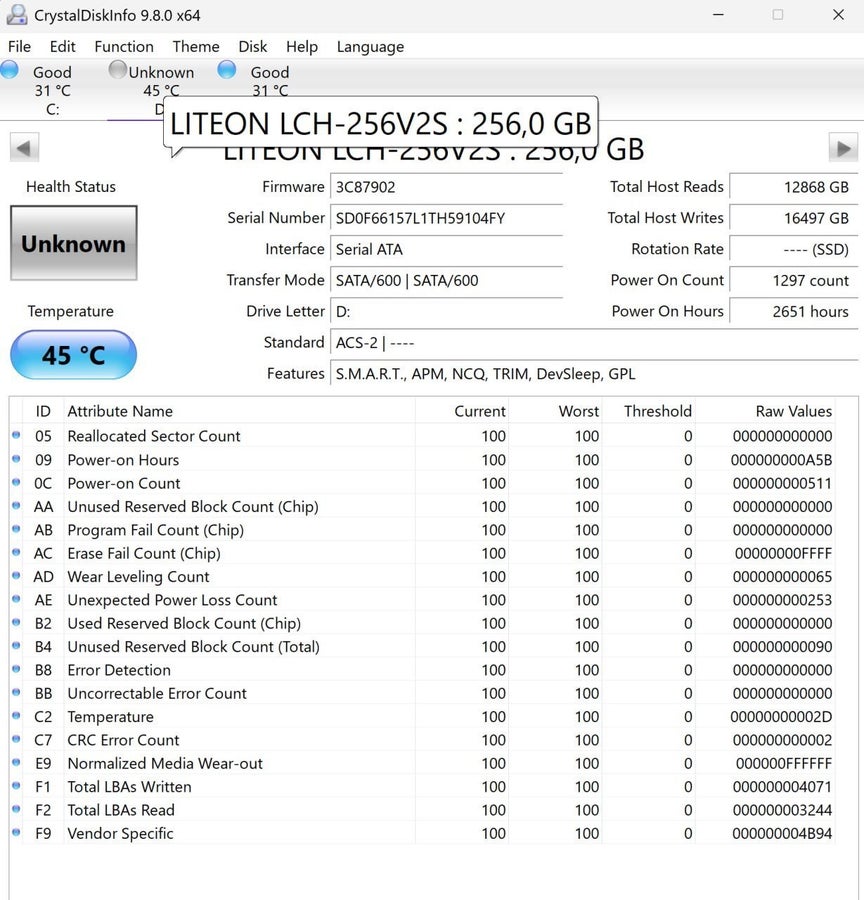Select the Reallocated Sector Count row
864x900 pixels.
coord(422,436)
